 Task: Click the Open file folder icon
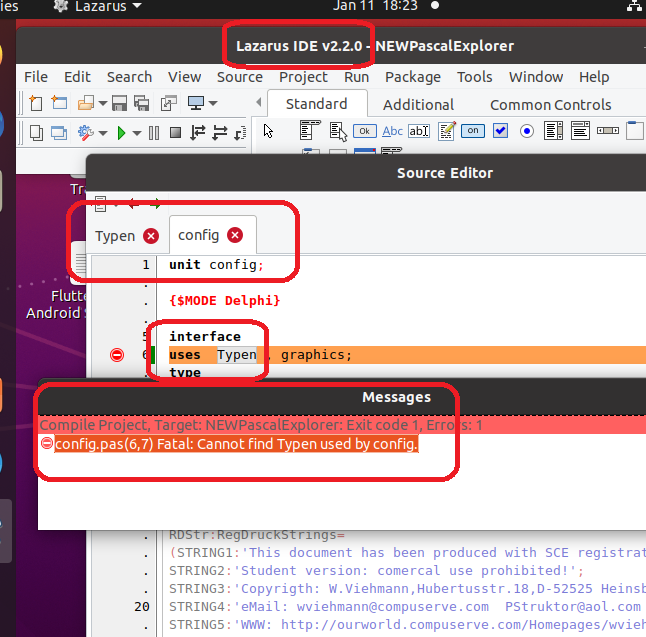86,103
